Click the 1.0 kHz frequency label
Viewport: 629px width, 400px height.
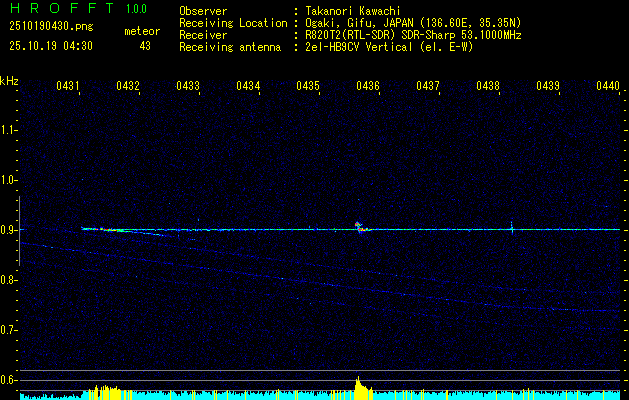click(7, 180)
